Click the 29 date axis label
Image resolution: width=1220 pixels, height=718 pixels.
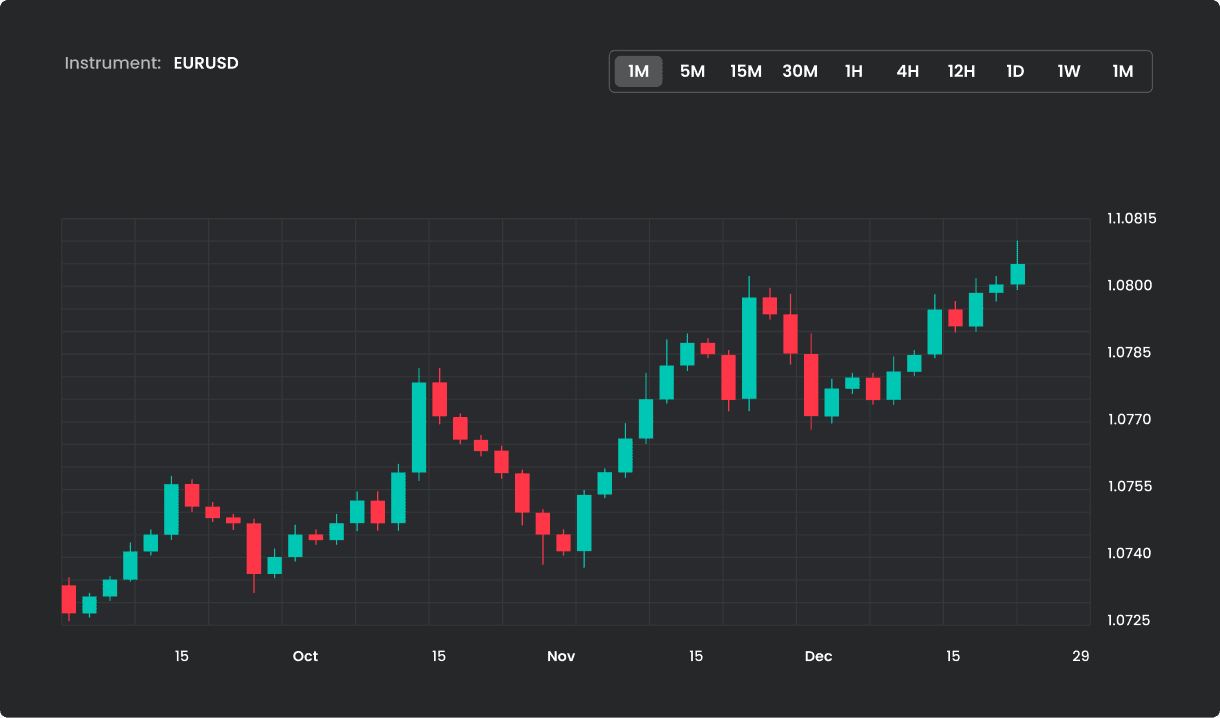coord(1080,656)
